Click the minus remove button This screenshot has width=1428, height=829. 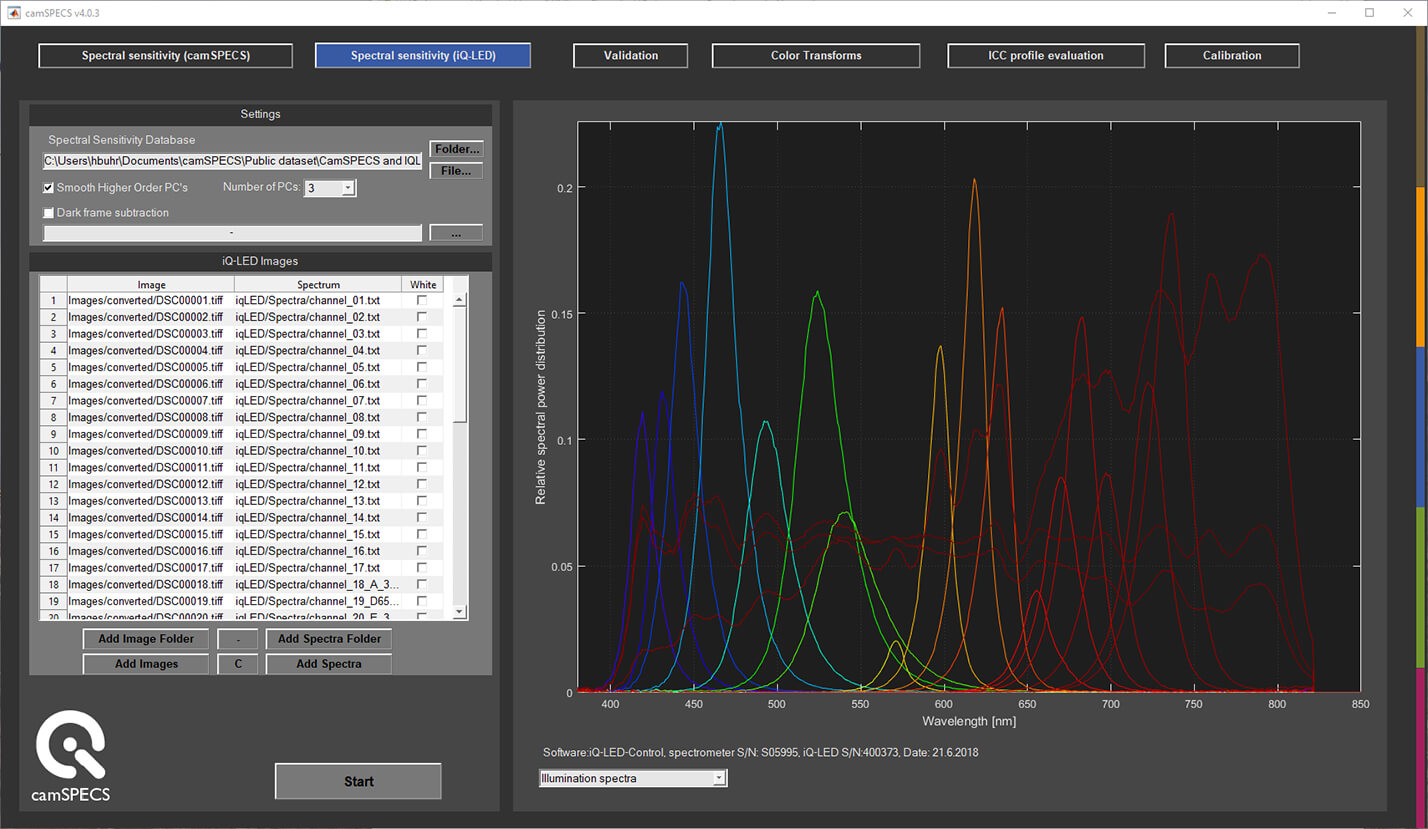pyautogui.click(x=238, y=639)
